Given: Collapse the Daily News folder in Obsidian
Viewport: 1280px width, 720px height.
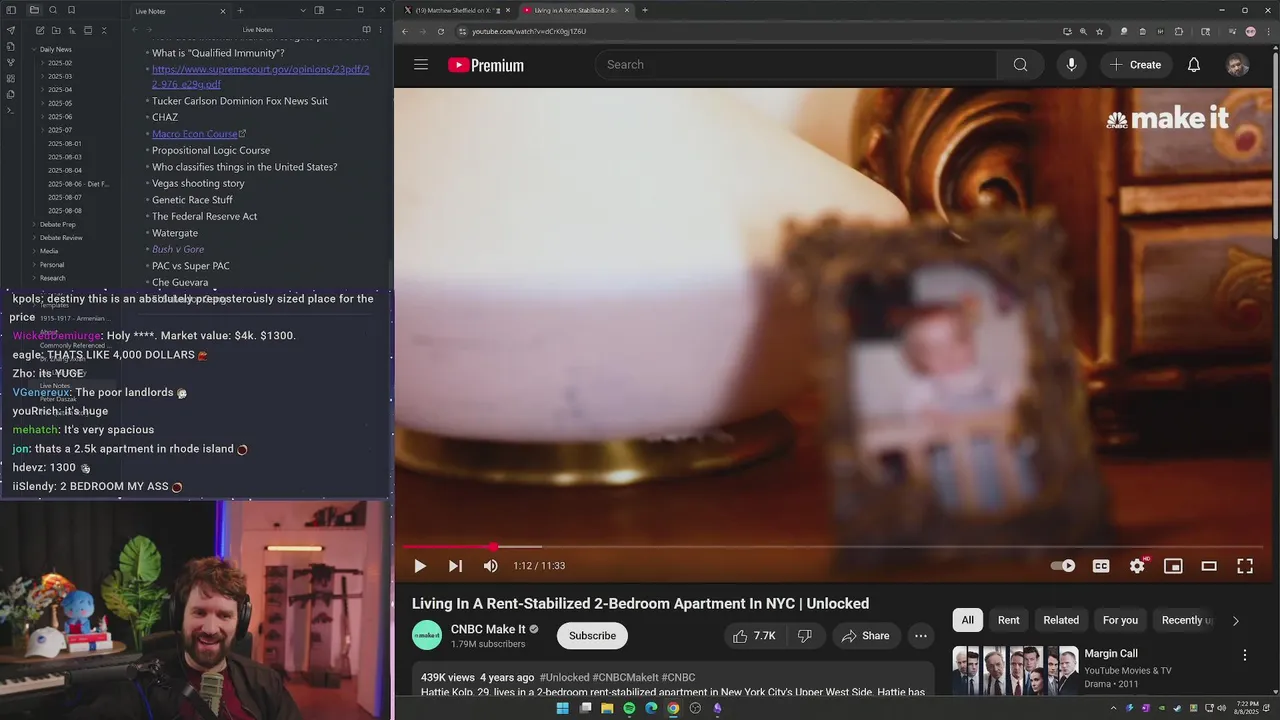Looking at the screenshot, I should (x=34, y=49).
